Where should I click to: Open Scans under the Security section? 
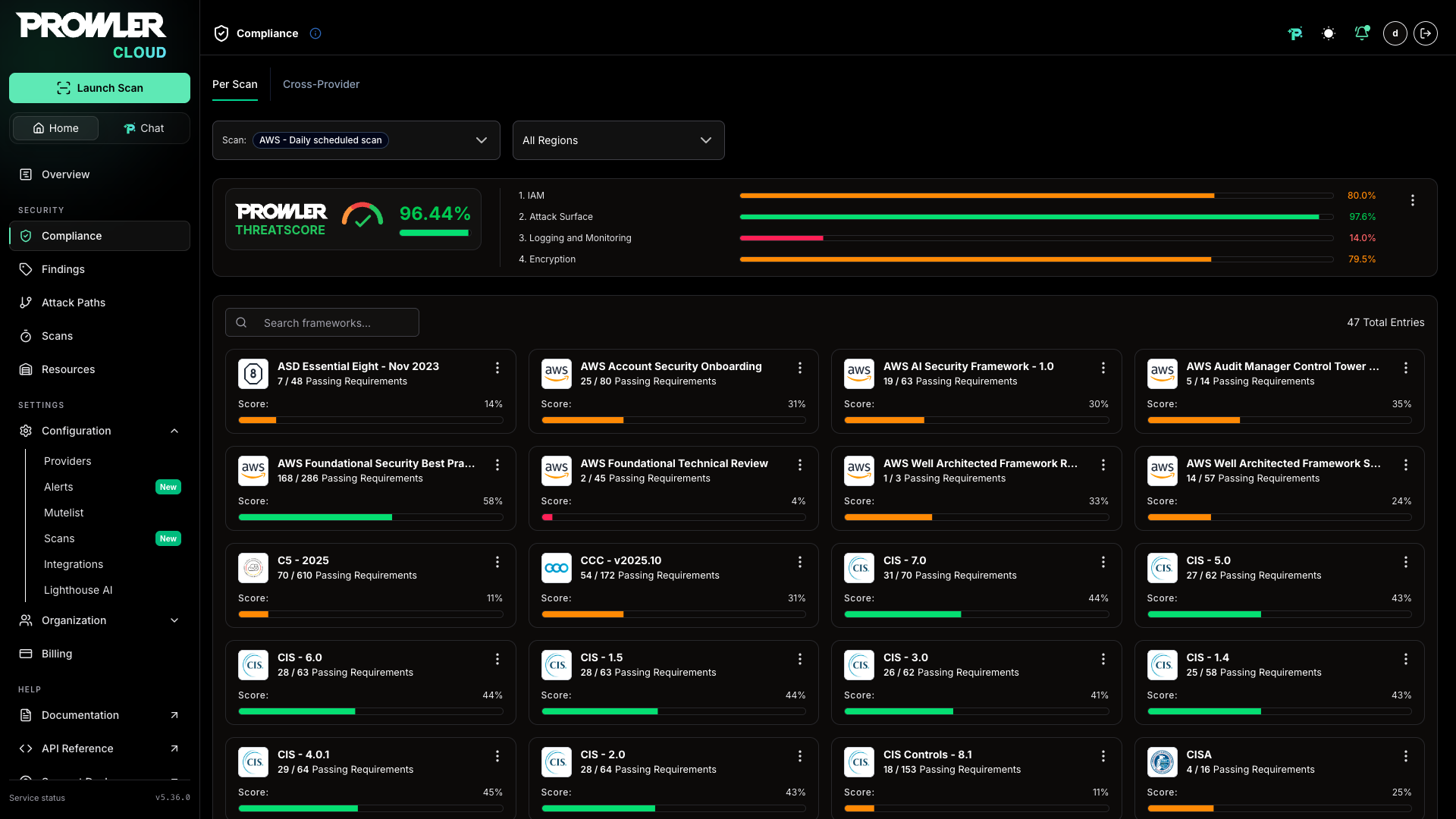pos(99,336)
